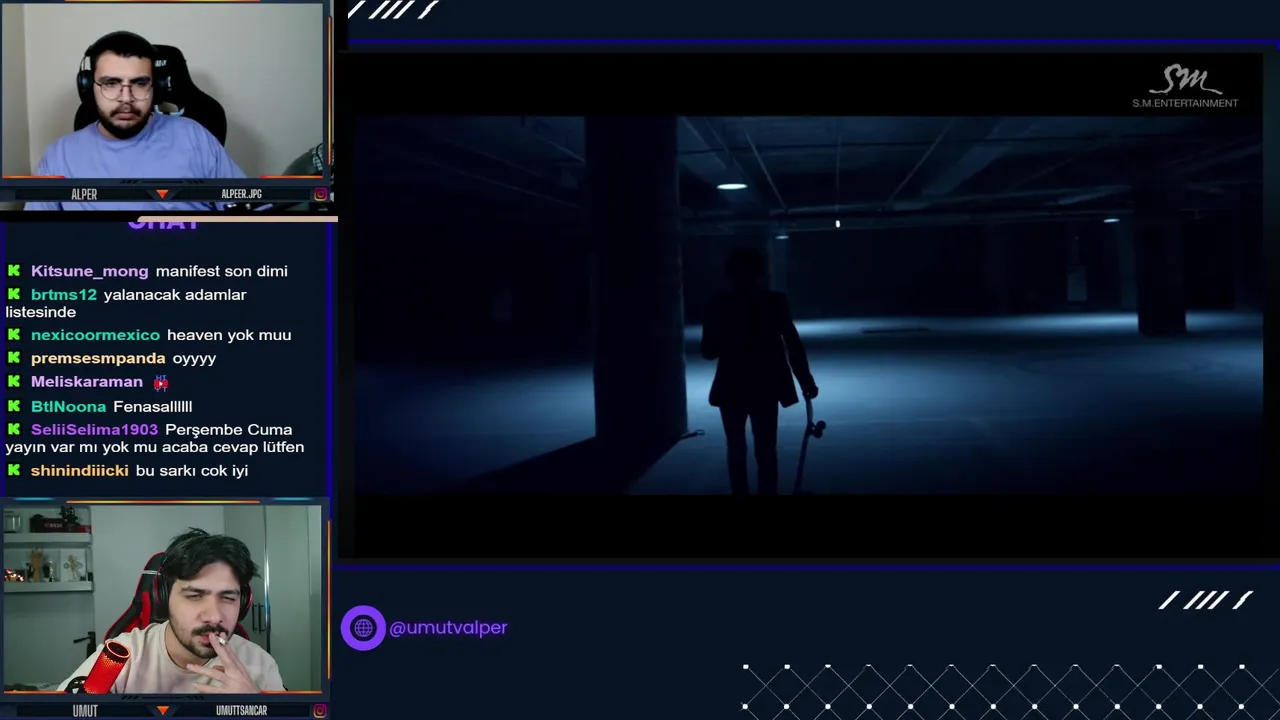Click the UMUT name label
The height and width of the screenshot is (720, 1280).
85,711
